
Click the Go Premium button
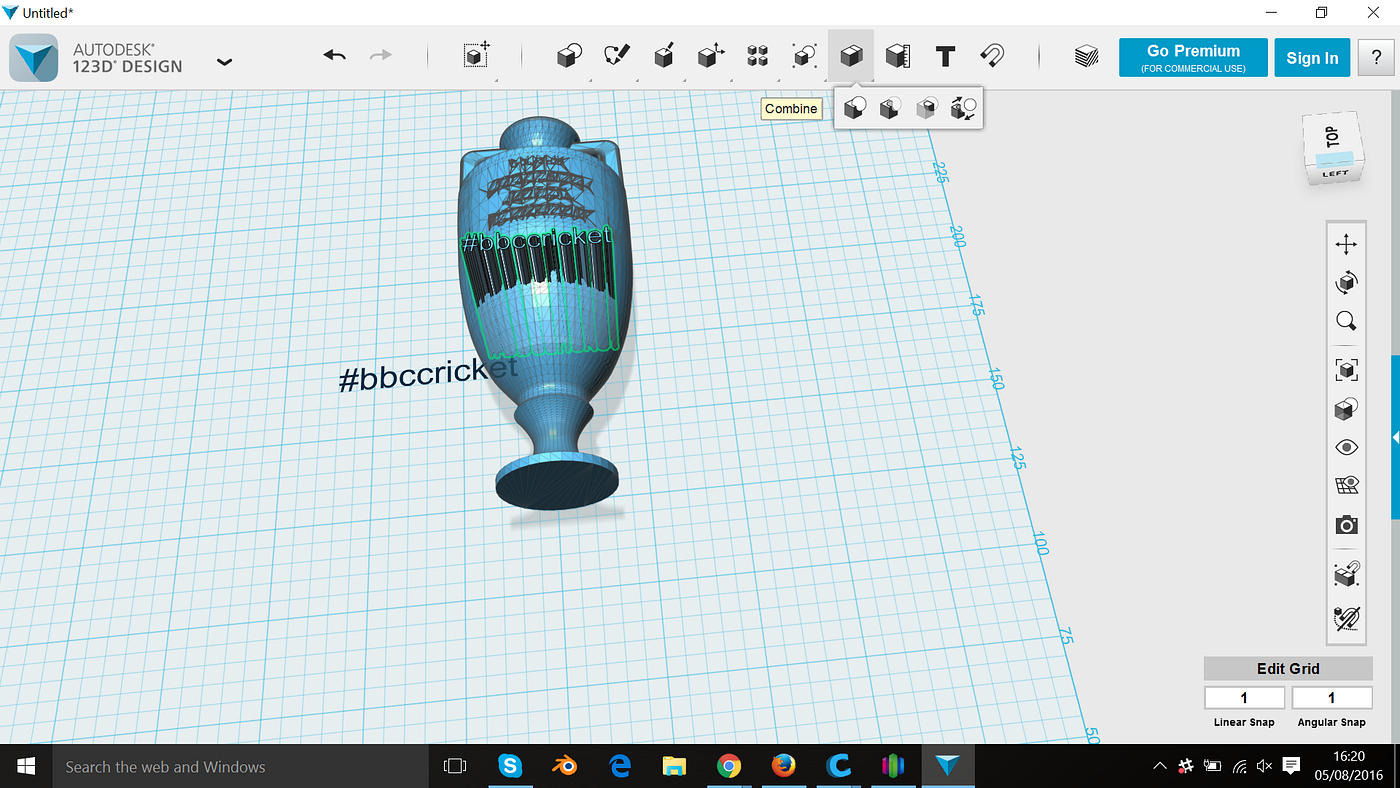click(1193, 58)
